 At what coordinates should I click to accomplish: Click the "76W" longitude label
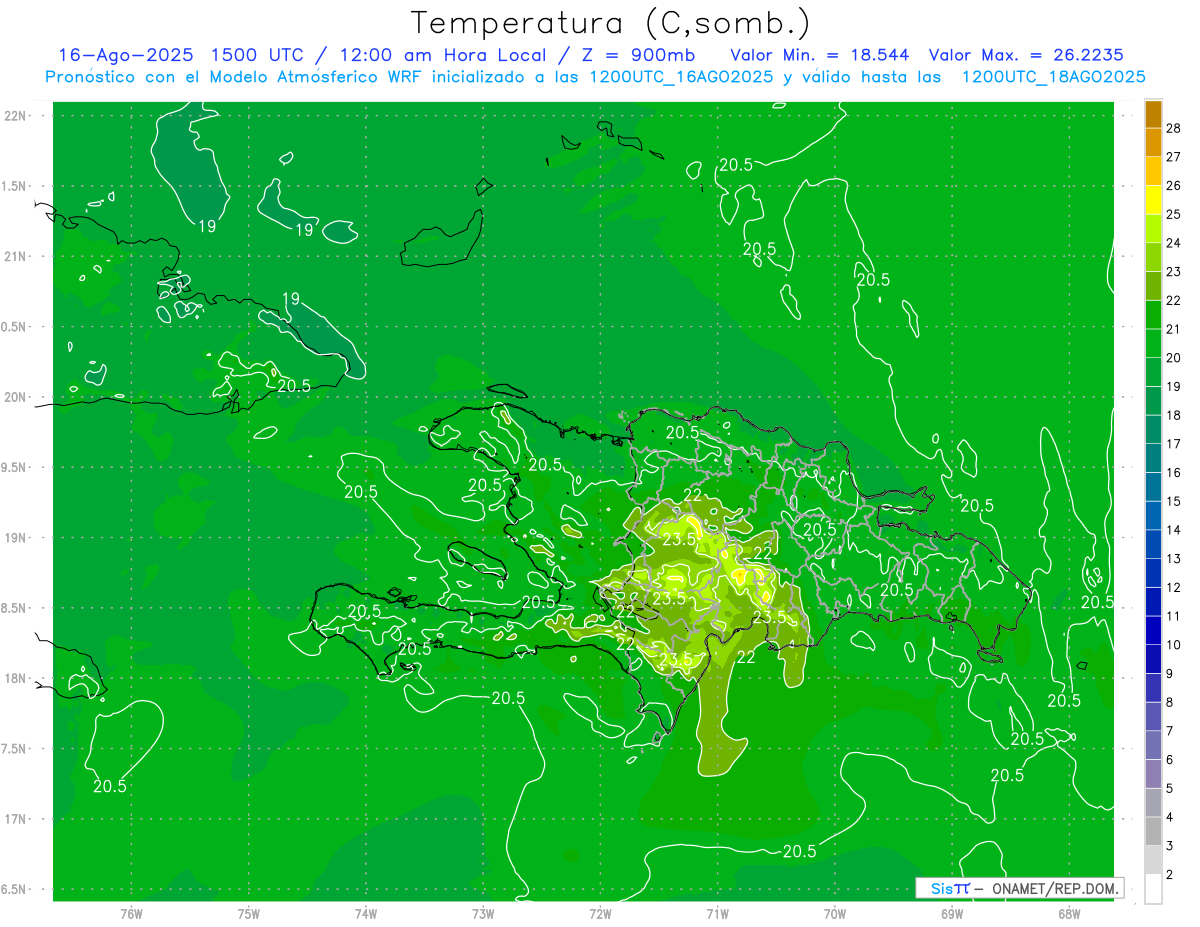click(130, 913)
